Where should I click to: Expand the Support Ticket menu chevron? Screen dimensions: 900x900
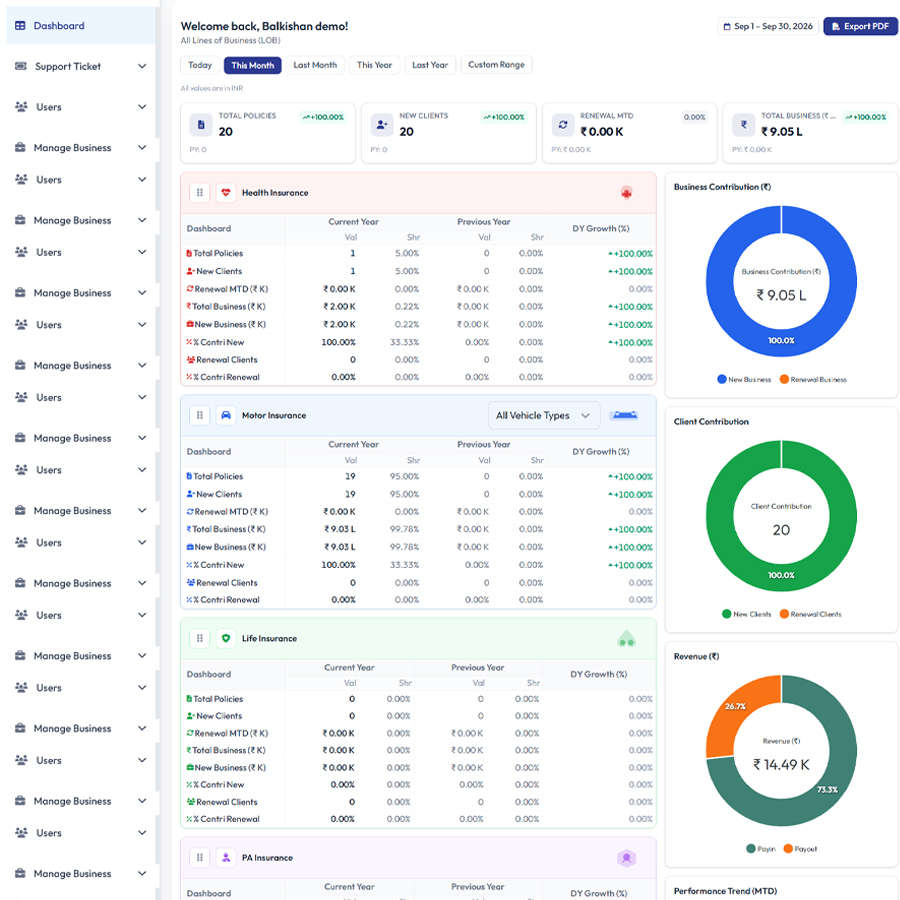click(142, 66)
